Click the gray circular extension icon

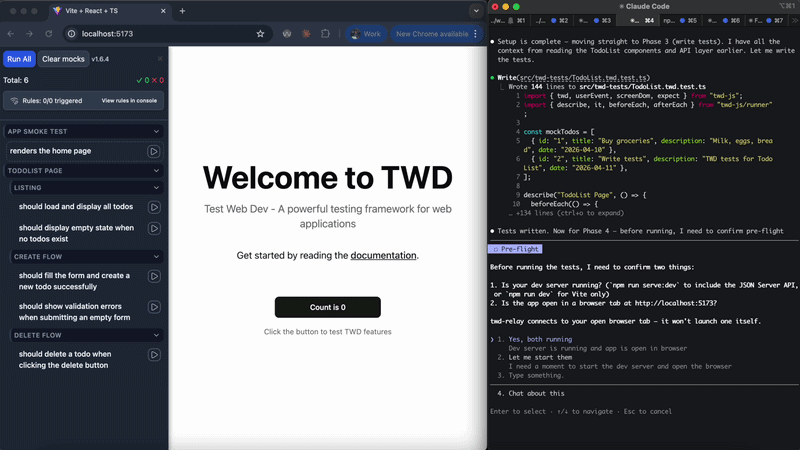coord(287,34)
